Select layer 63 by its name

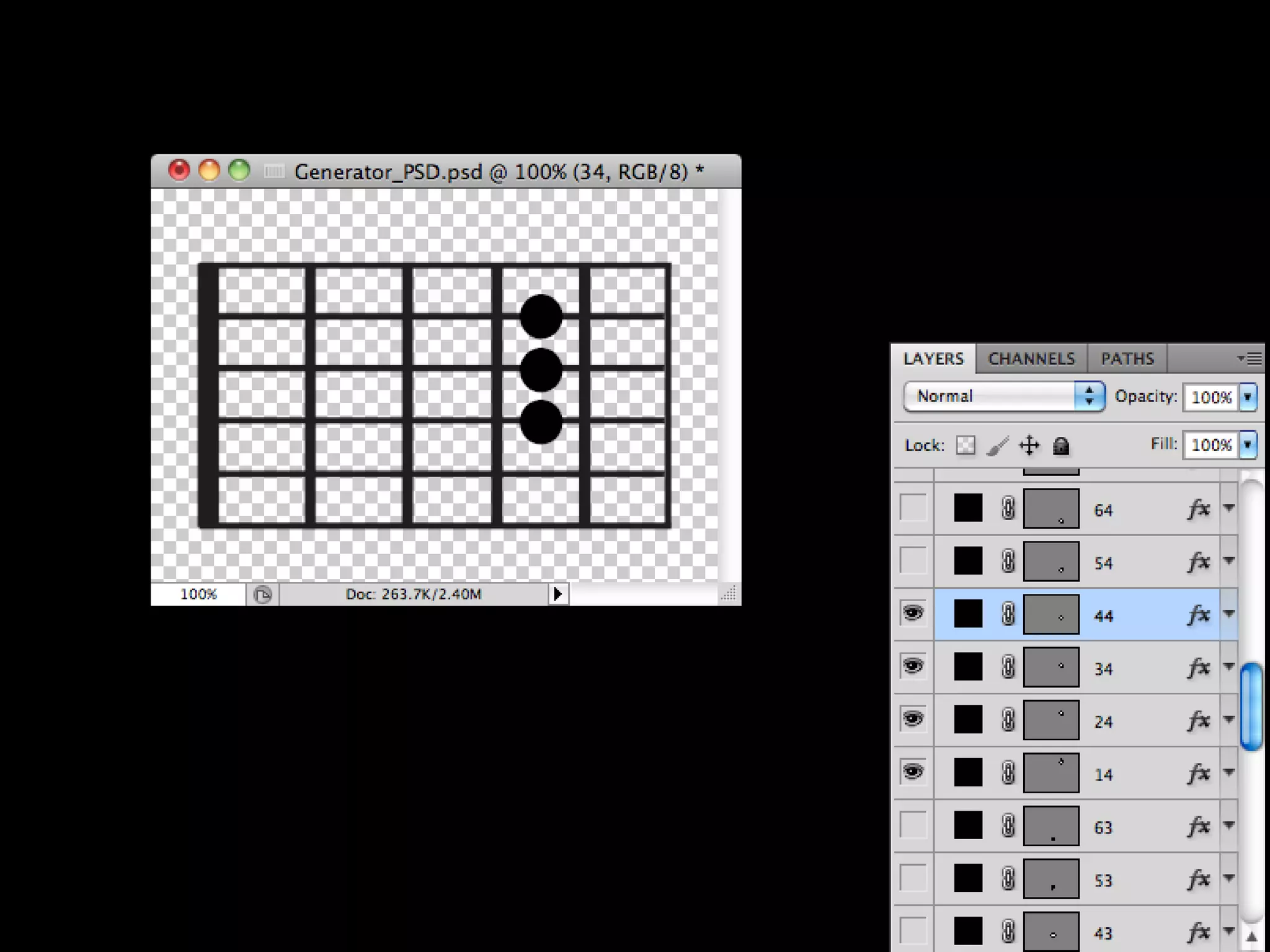[x=1103, y=827]
